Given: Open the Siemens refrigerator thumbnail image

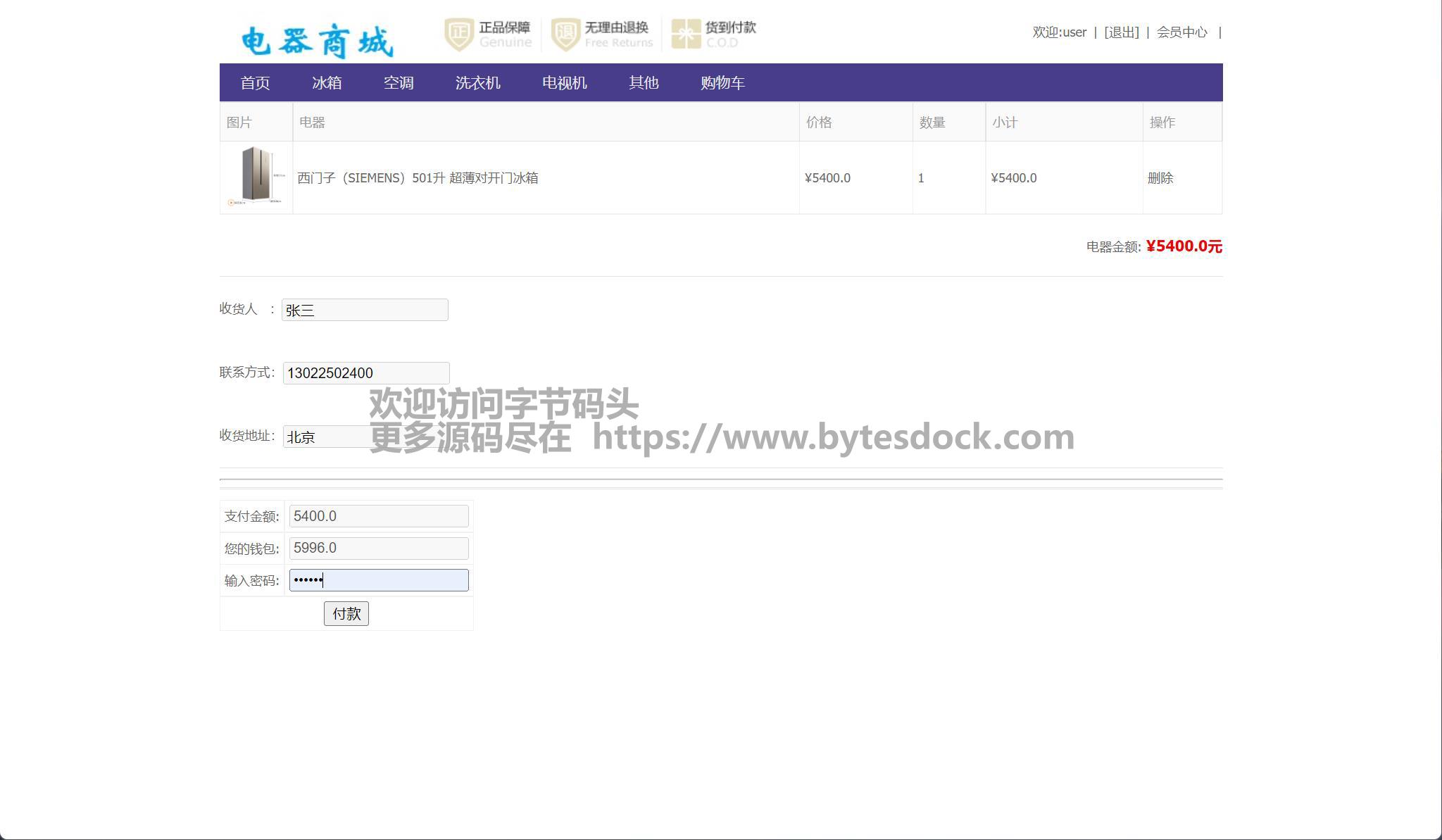Looking at the screenshot, I should pos(256,177).
